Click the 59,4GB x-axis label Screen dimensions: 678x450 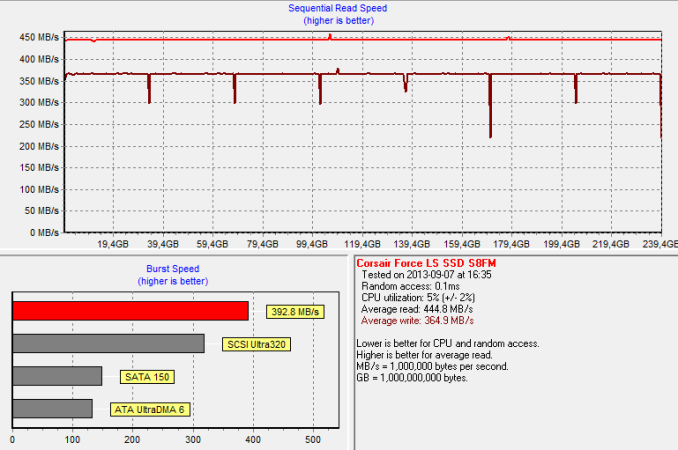point(212,244)
